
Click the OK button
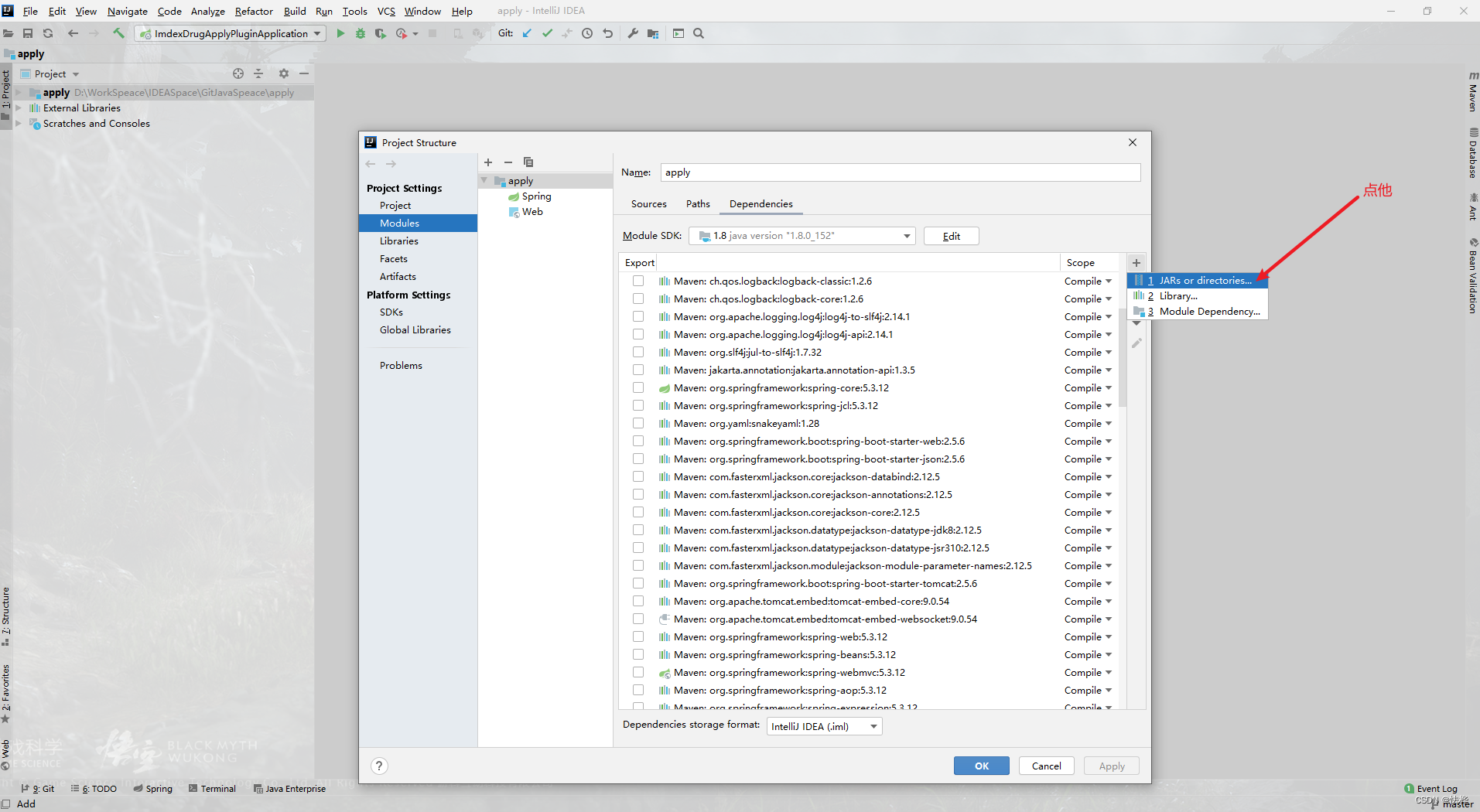pos(982,766)
